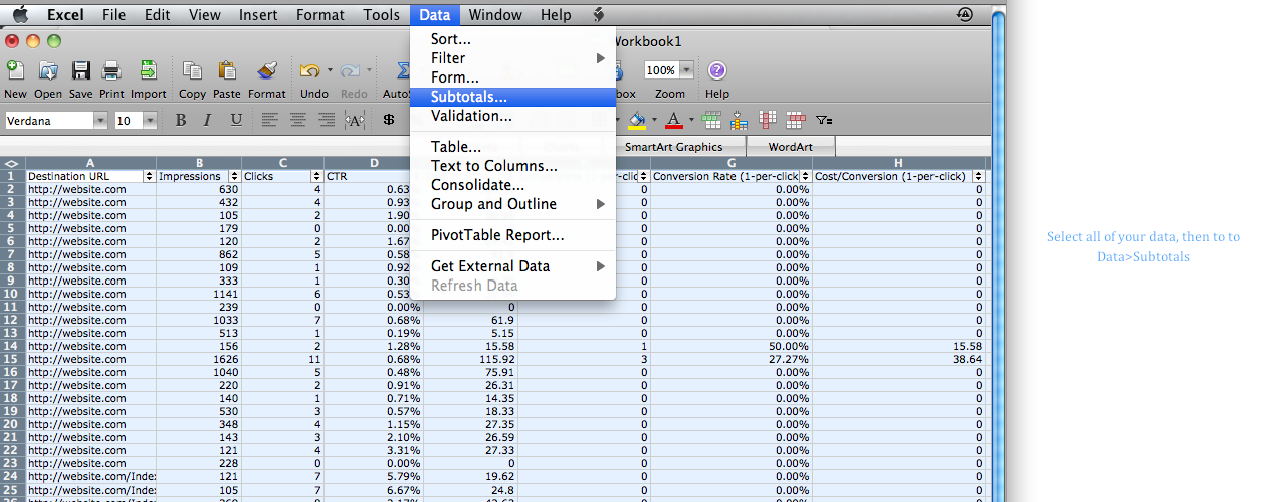Image resolution: width=1276 pixels, height=502 pixels.
Task: Open the Cost/Conversion filter dropdown
Action: pyautogui.click(x=979, y=176)
